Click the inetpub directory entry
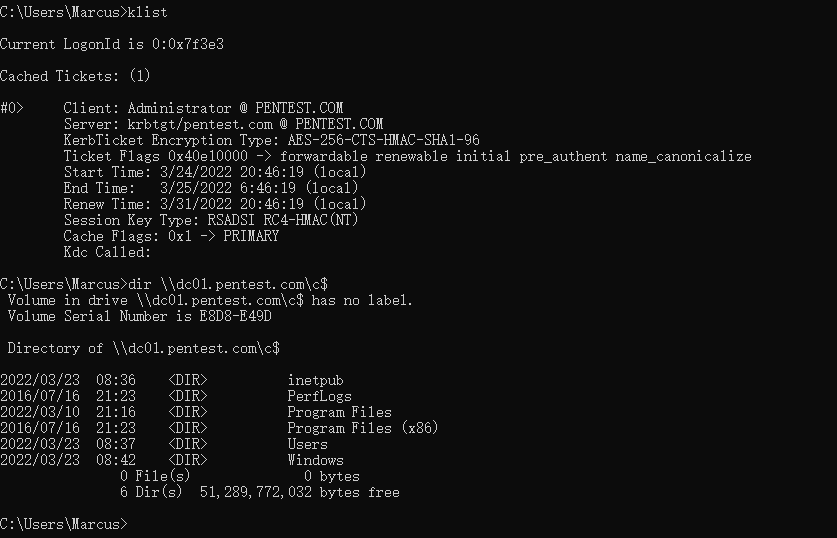 click(172, 381)
